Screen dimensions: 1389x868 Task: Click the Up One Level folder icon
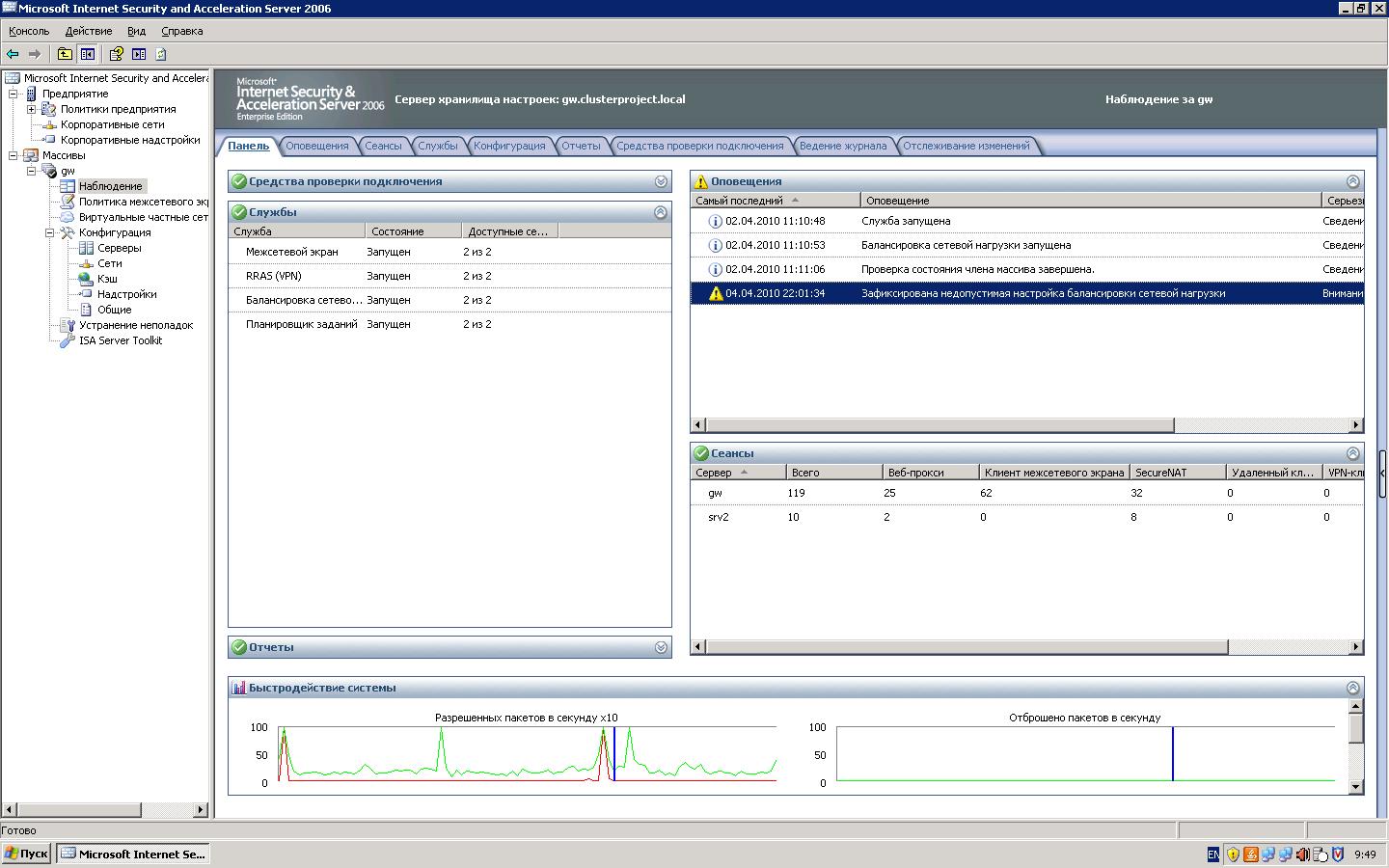click(65, 54)
